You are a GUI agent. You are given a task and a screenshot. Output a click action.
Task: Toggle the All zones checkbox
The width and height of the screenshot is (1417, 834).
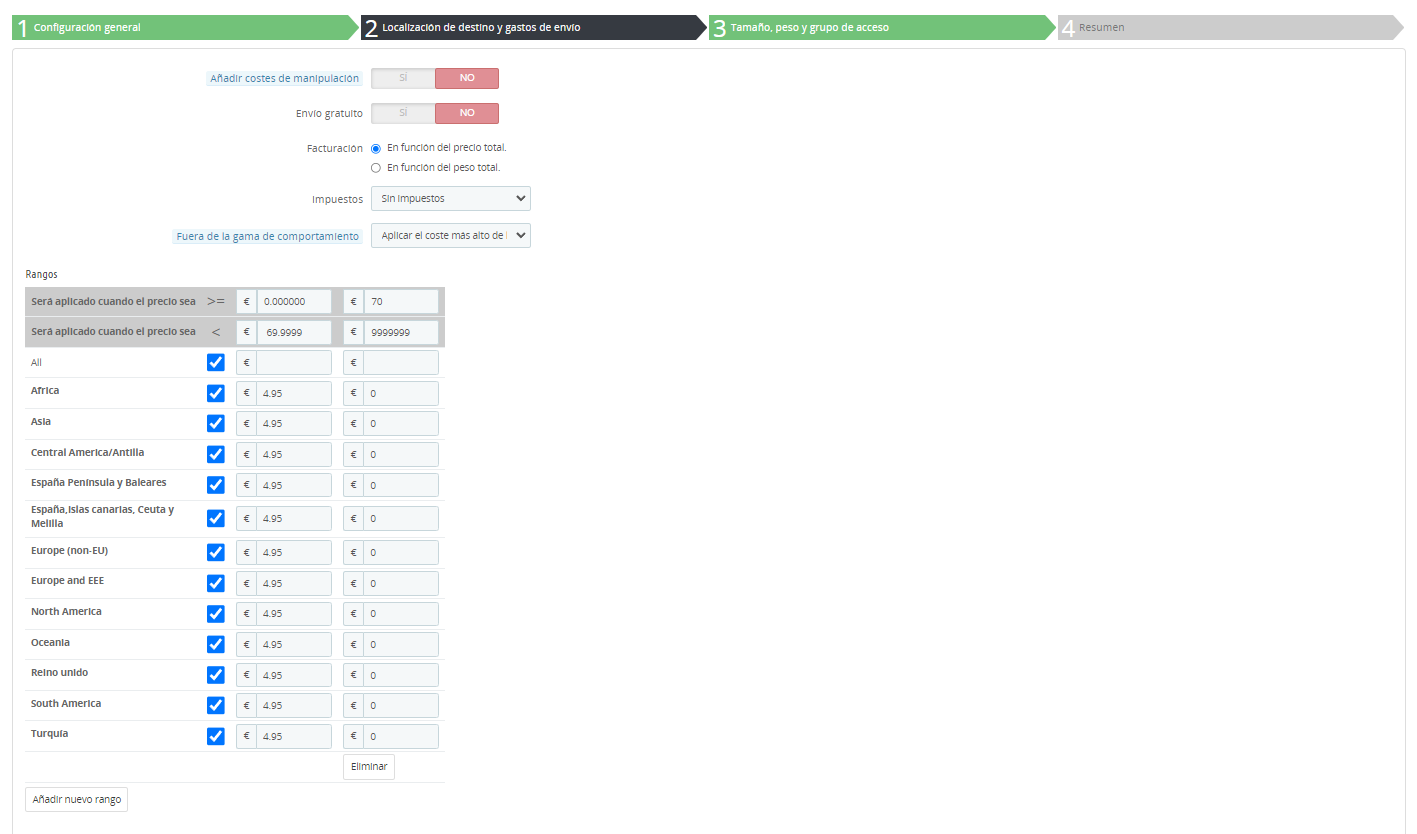(x=215, y=362)
